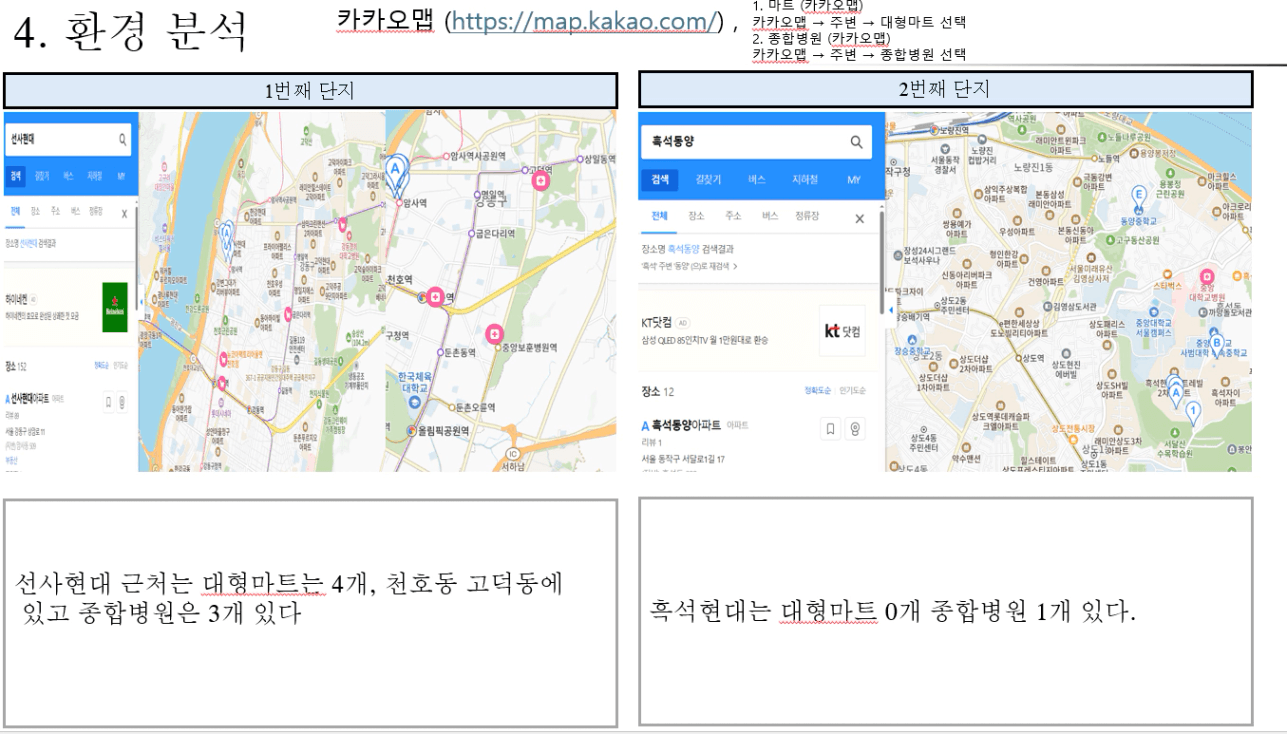This screenshot has width=1287, height=734.
Task: Select 버스 top tab in the 흑석동양 panel
Action: (x=757, y=179)
